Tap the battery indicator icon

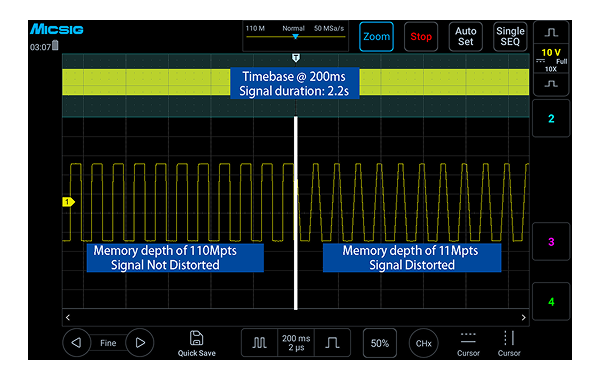55,46
